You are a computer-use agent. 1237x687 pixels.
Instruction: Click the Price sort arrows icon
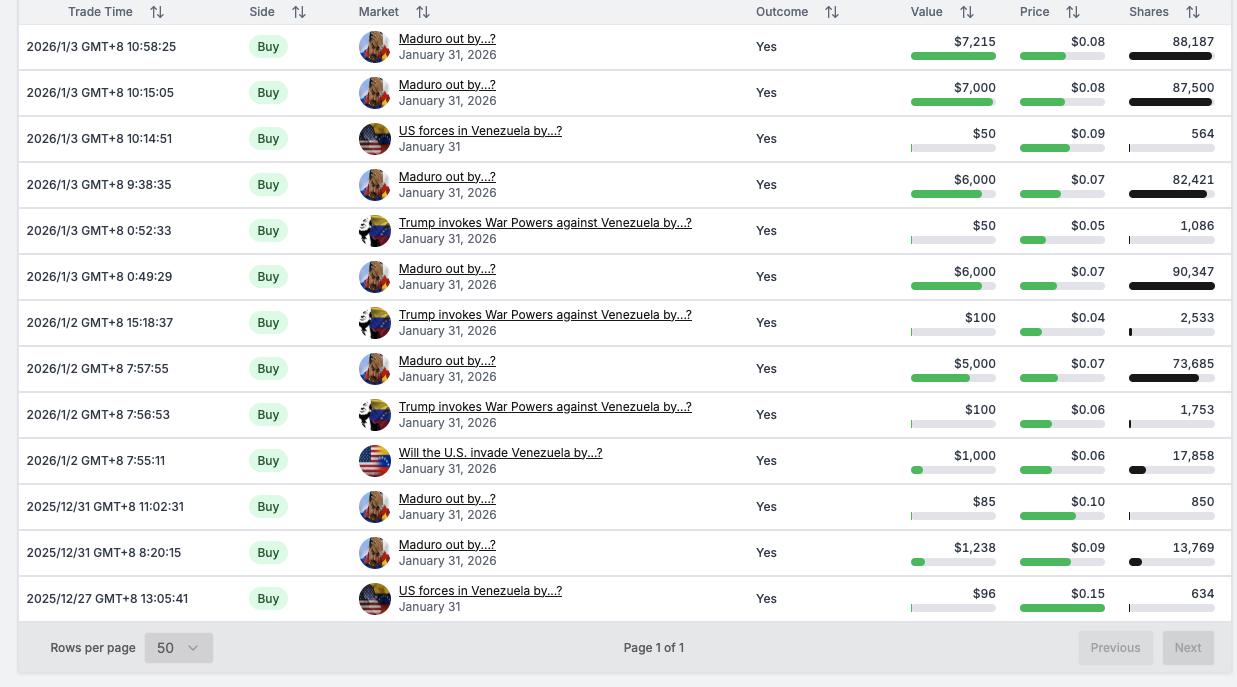(1073, 12)
